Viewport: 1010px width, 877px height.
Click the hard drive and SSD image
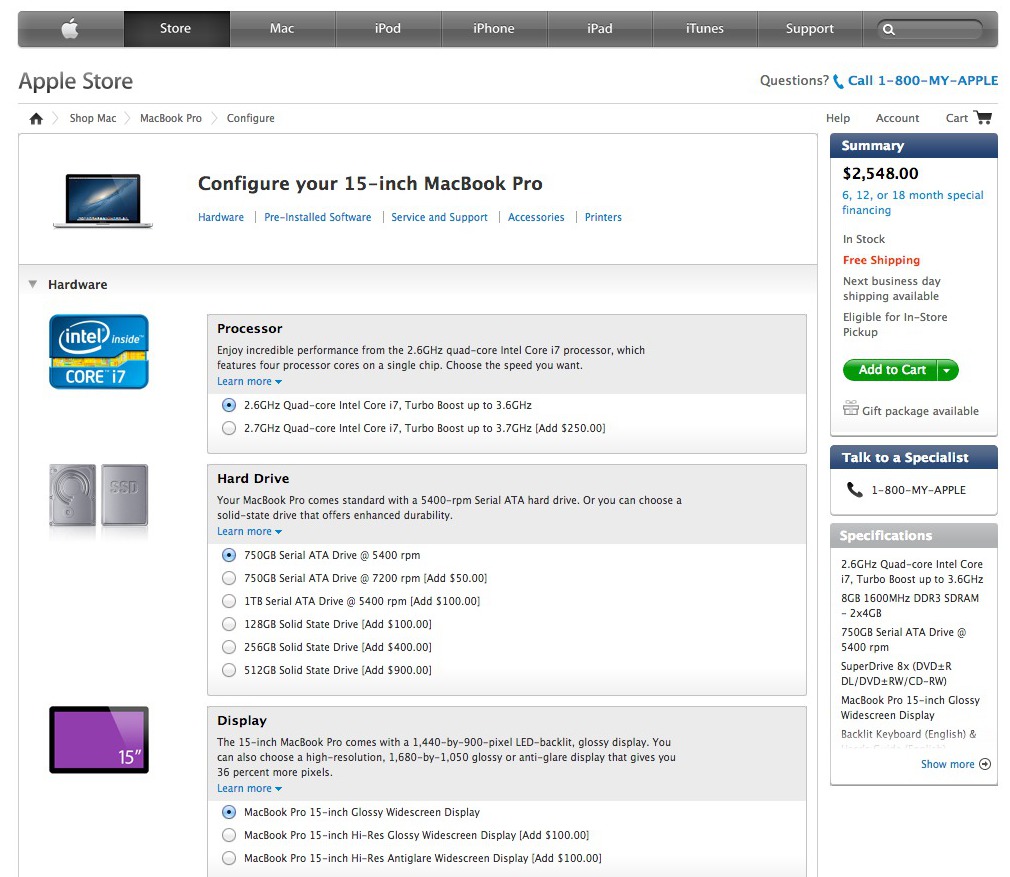pos(99,495)
